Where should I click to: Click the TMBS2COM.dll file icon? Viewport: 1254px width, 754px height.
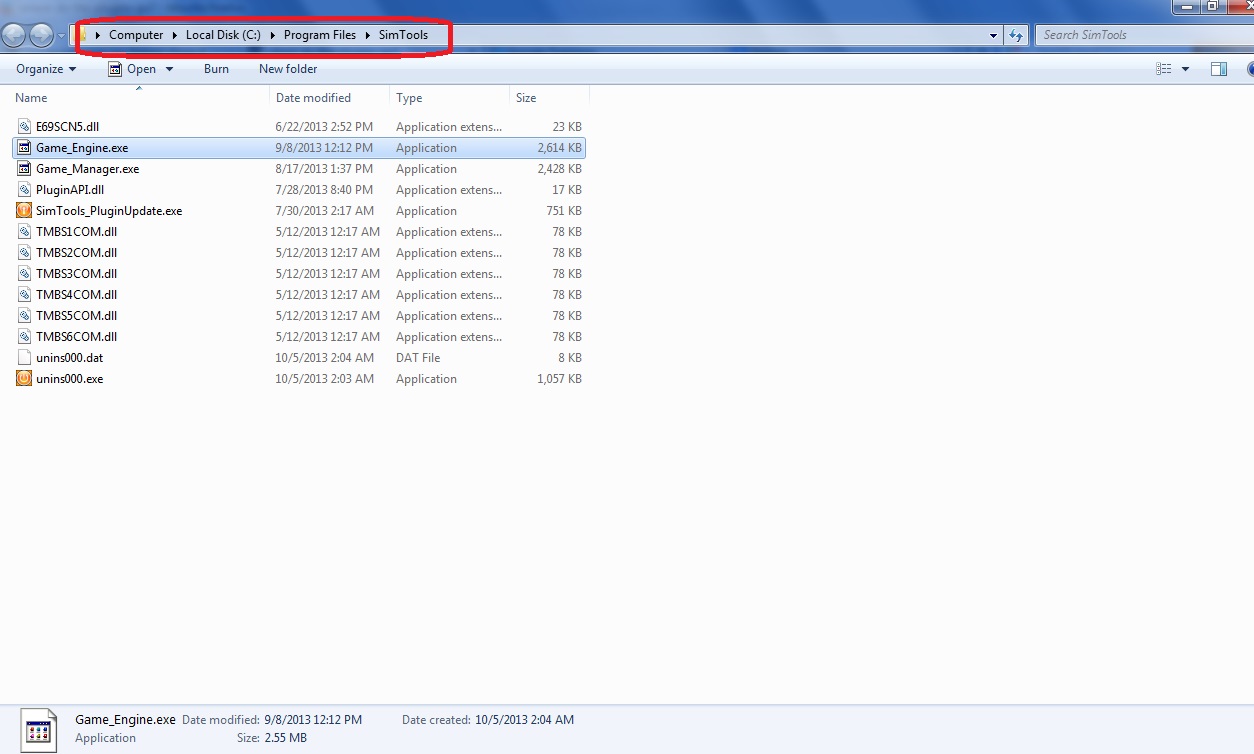click(24, 253)
